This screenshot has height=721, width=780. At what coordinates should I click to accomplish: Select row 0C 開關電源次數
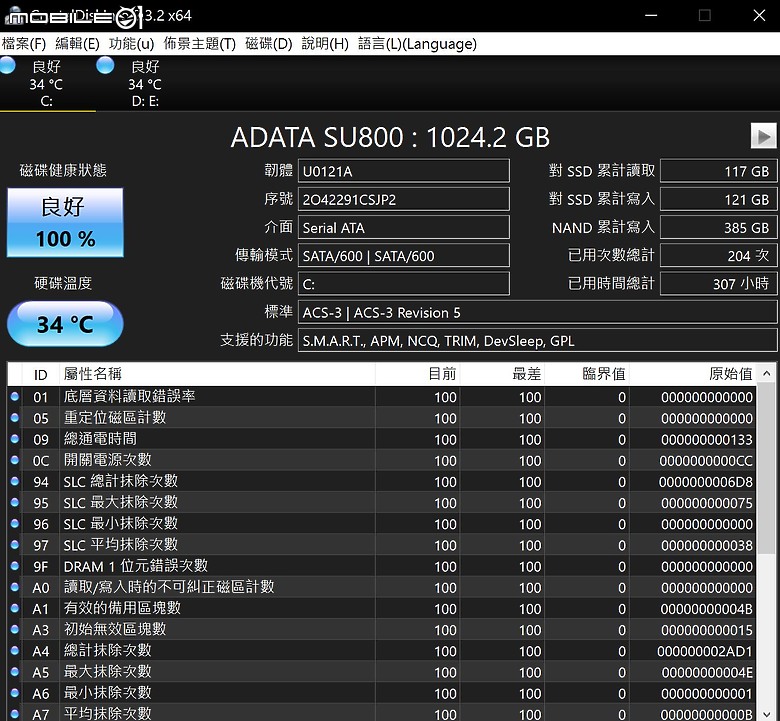tap(382, 460)
